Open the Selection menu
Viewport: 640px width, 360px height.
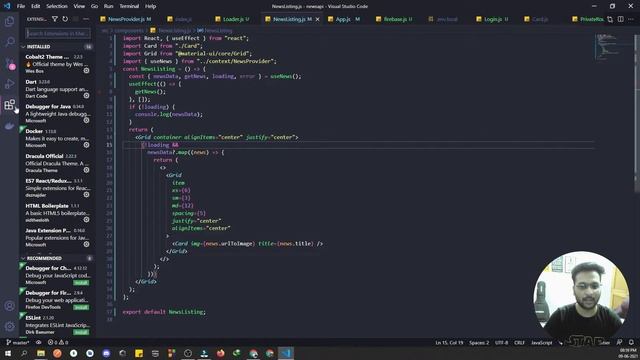click(x=57, y=6)
